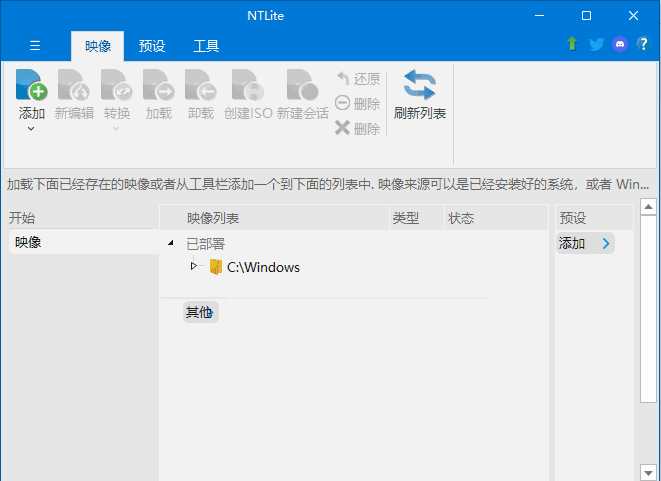The width and height of the screenshot is (661, 481).
Task: Click the 创建ISO icon
Action: coord(248,85)
